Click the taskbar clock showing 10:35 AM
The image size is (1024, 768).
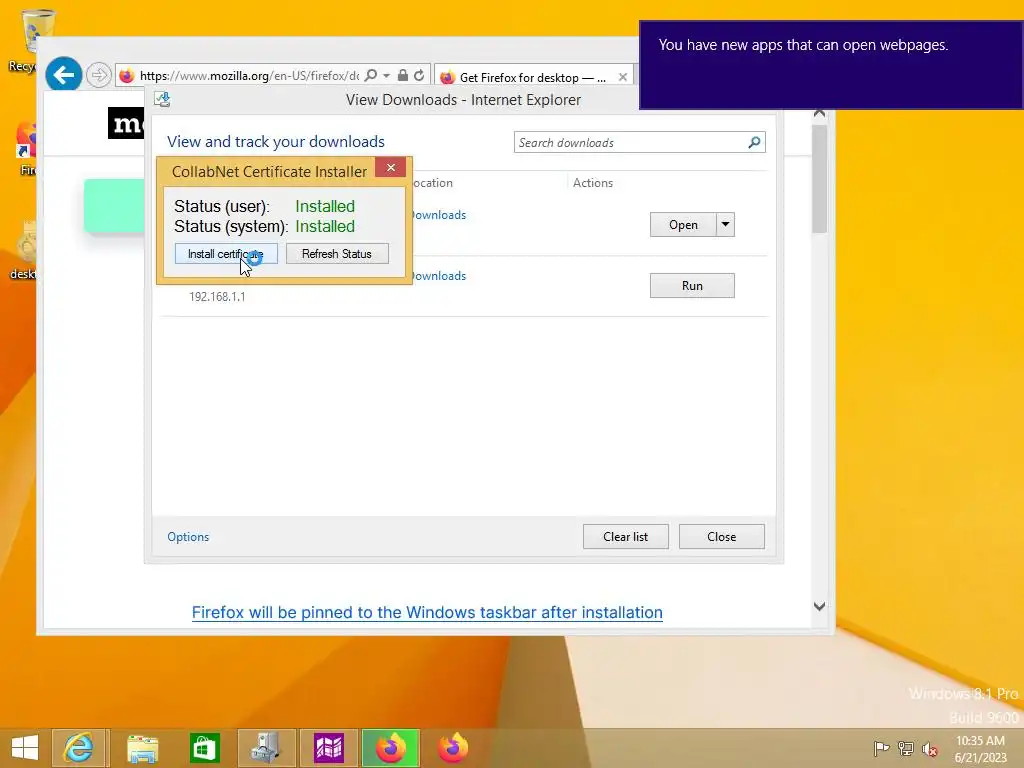(980, 749)
